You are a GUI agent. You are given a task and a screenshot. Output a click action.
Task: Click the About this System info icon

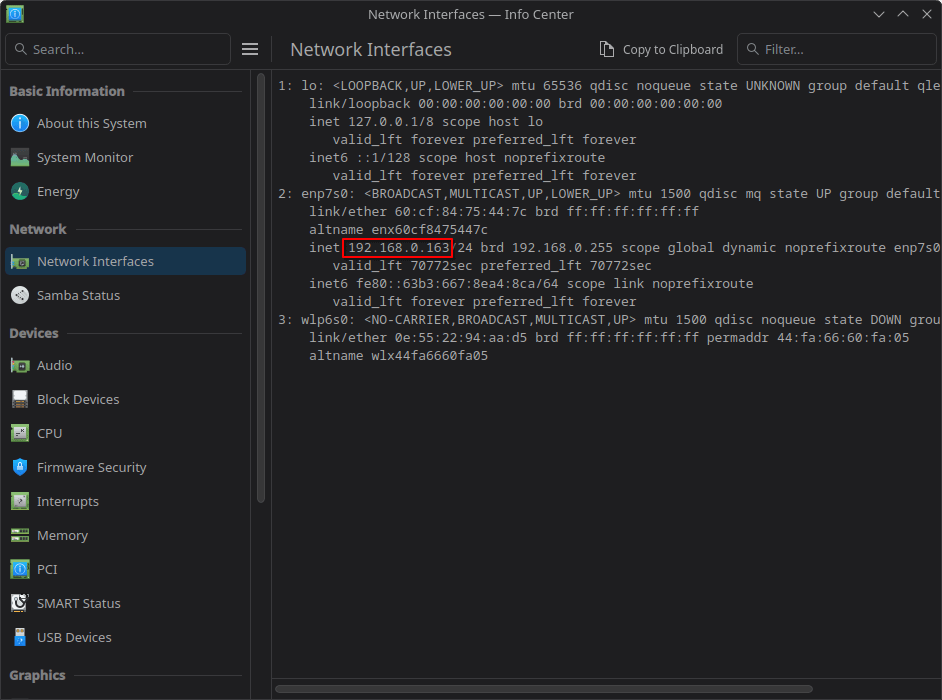click(x=20, y=123)
